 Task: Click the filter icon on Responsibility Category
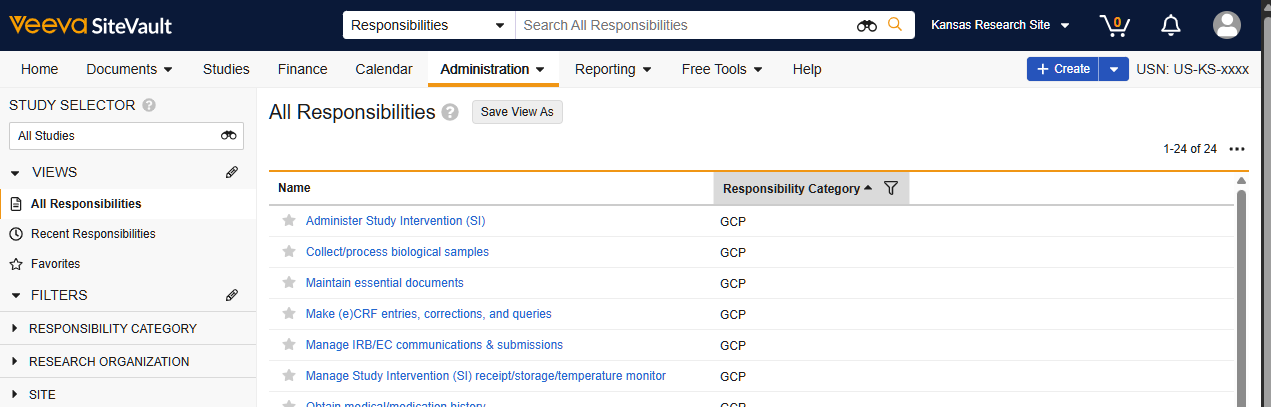click(x=891, y=188)
